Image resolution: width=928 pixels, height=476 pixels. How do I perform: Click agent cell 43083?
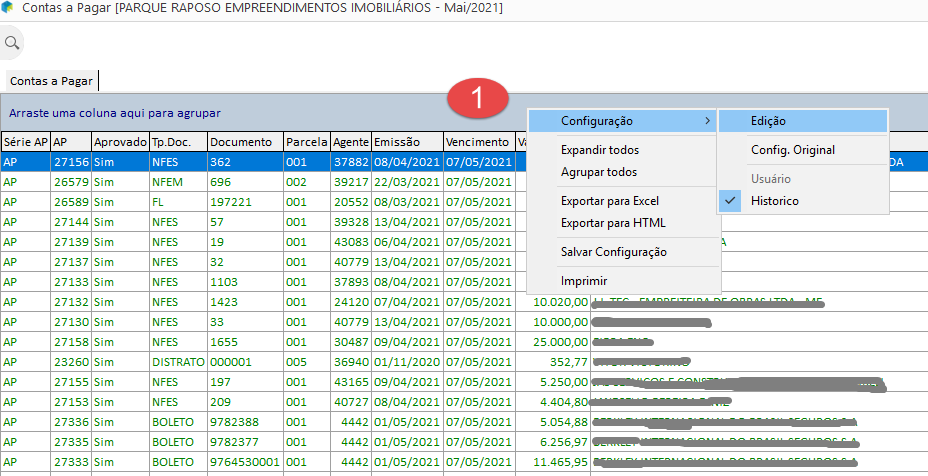pos(351,242)
